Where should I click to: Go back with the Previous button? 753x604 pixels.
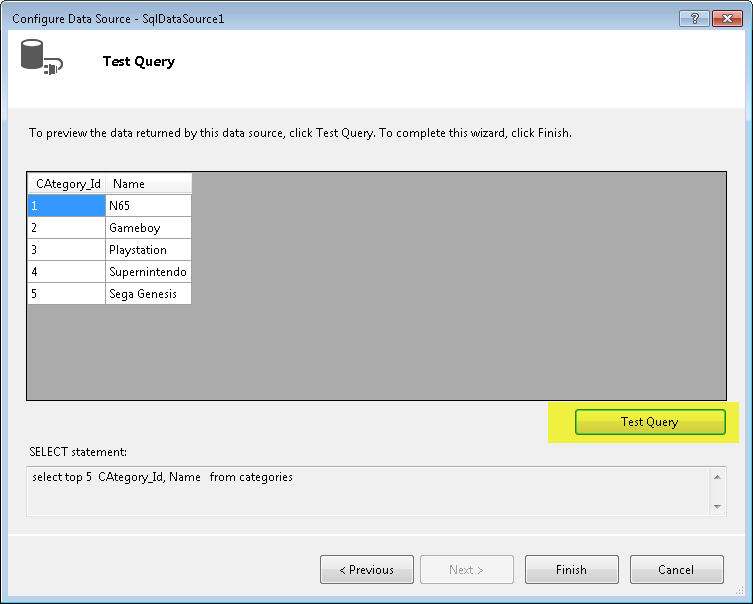(x=366, y=570)
